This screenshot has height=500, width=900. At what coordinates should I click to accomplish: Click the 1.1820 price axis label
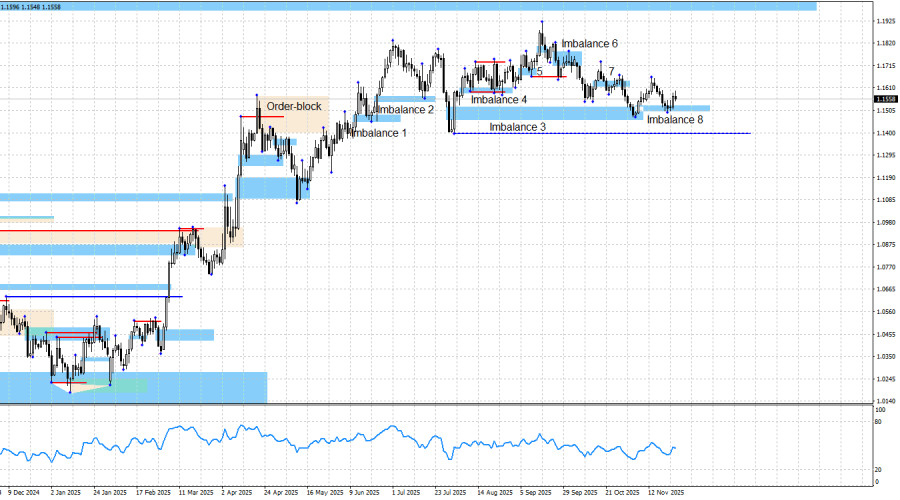886,43
